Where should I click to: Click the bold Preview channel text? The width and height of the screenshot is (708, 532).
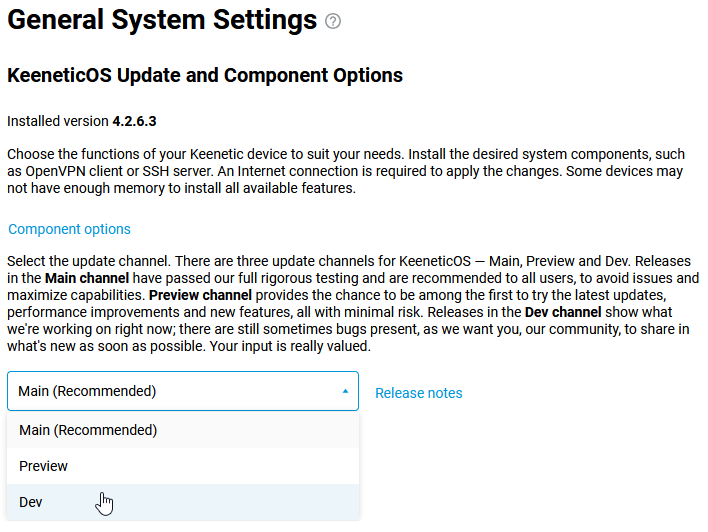[x=196, y=295]
